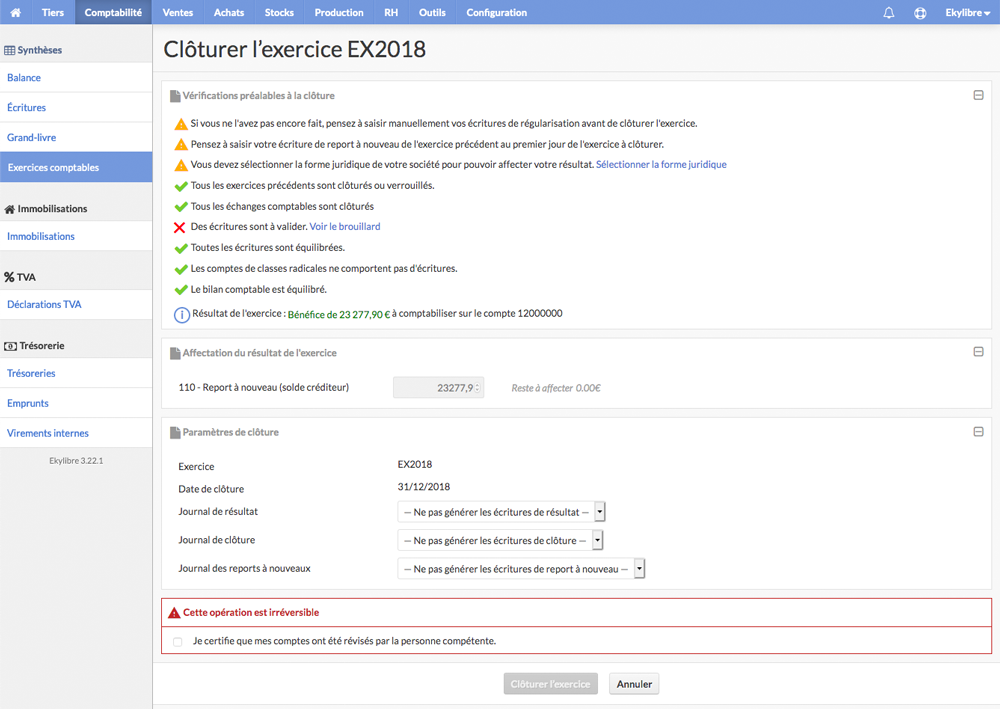Viewport: 1000px width, 709px height.
Task: Open Écritures in the sidebar
Action: 76,108
